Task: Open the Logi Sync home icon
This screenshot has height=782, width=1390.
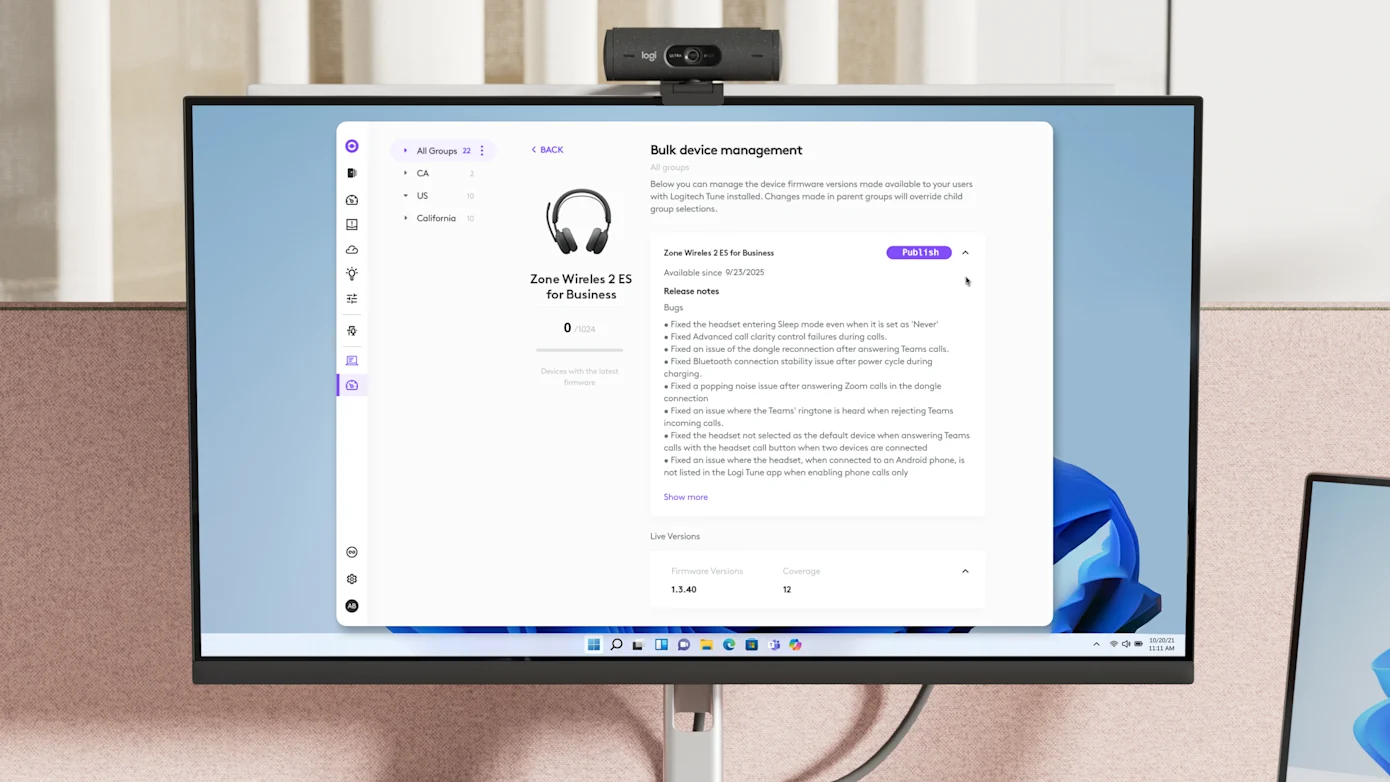Action: click(351, 145)
